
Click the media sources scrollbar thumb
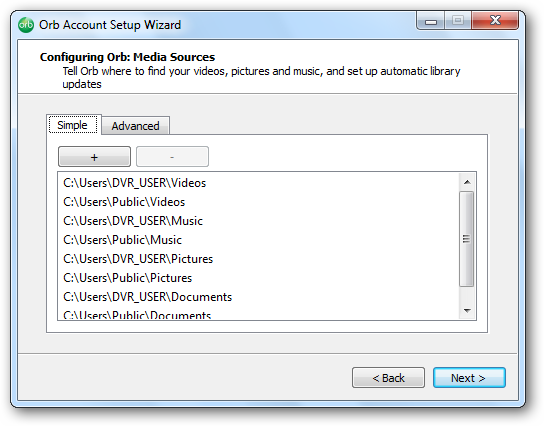coord(467,239)
